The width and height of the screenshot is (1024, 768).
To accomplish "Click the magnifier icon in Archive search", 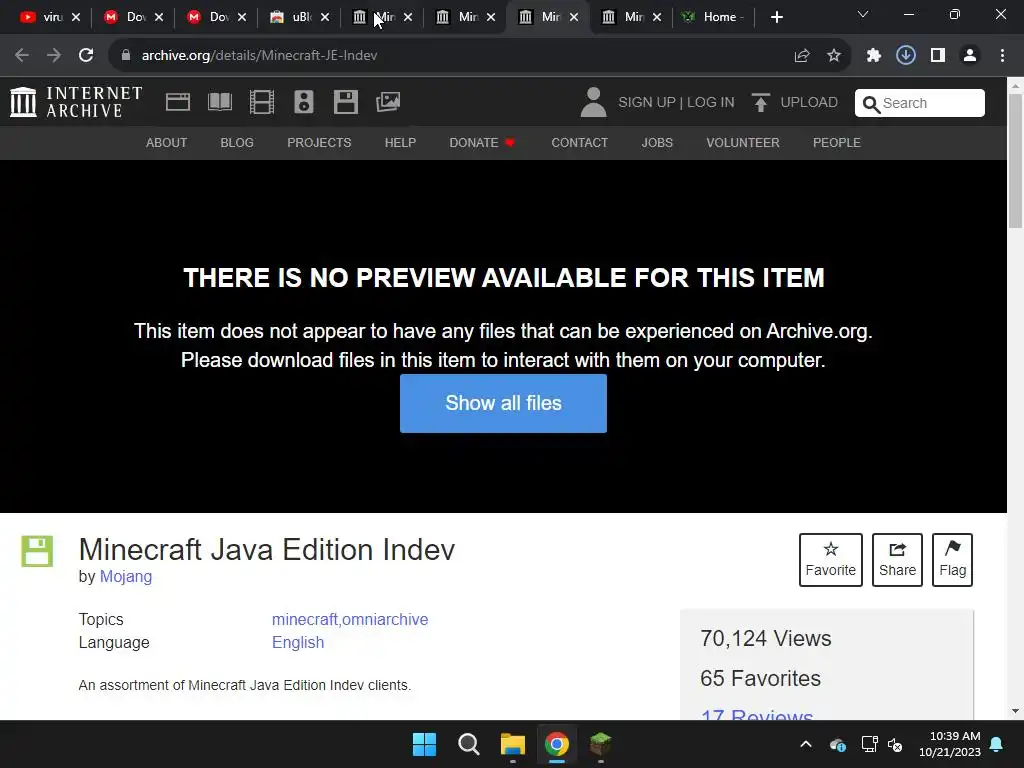I will tap(871, 104).
